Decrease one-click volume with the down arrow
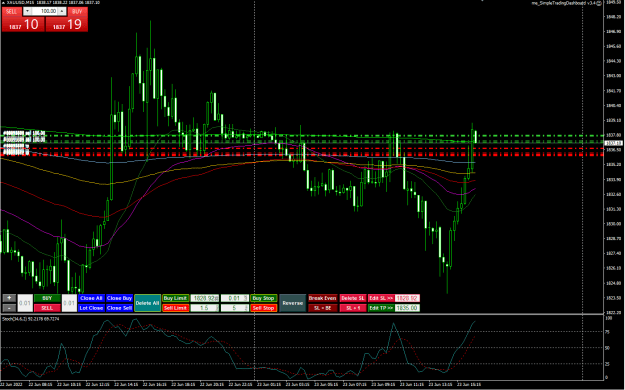This screenshot has width=625, height=390. 28,11
